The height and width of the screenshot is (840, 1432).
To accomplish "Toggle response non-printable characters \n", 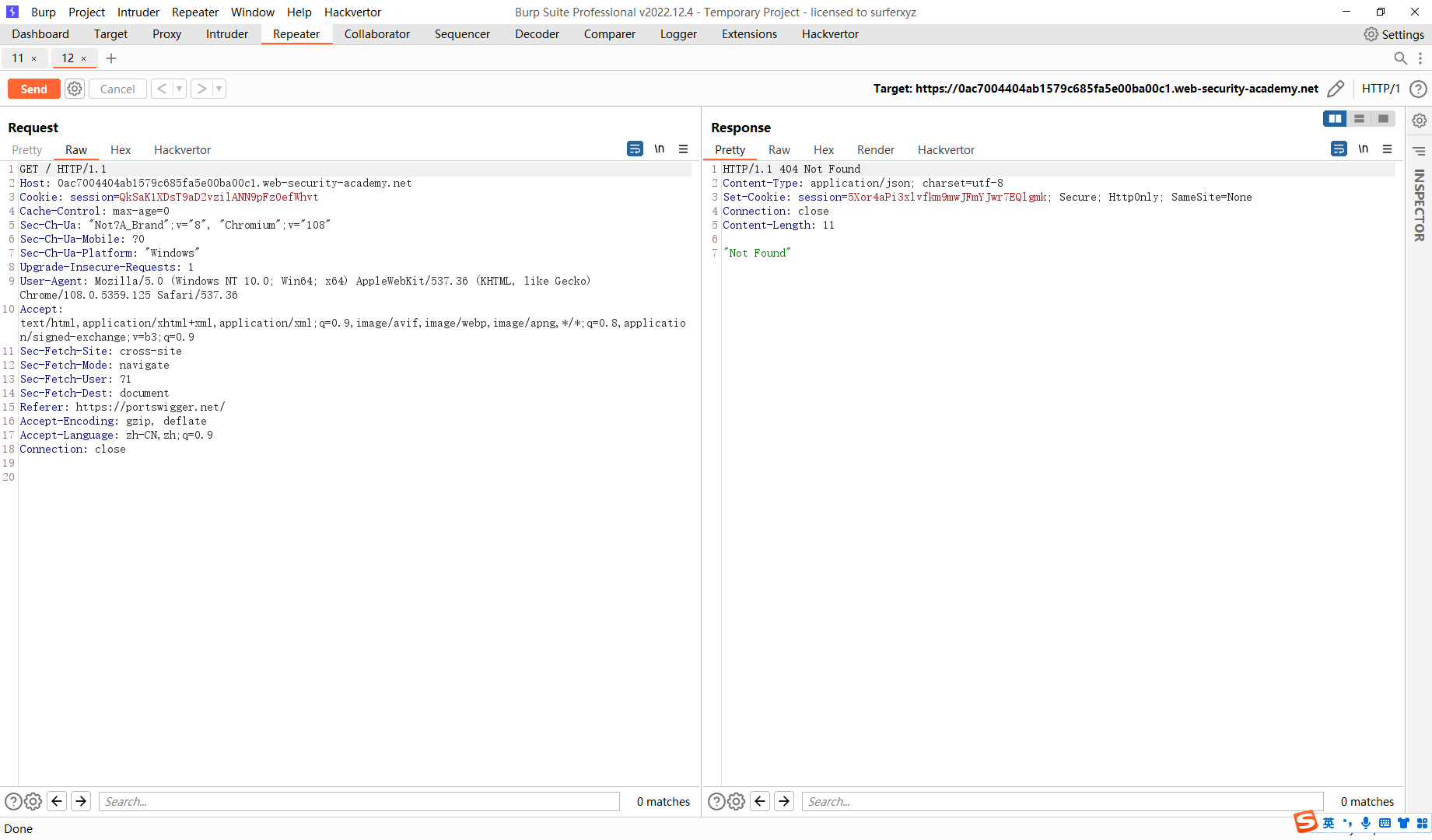I will point(1364,149).
